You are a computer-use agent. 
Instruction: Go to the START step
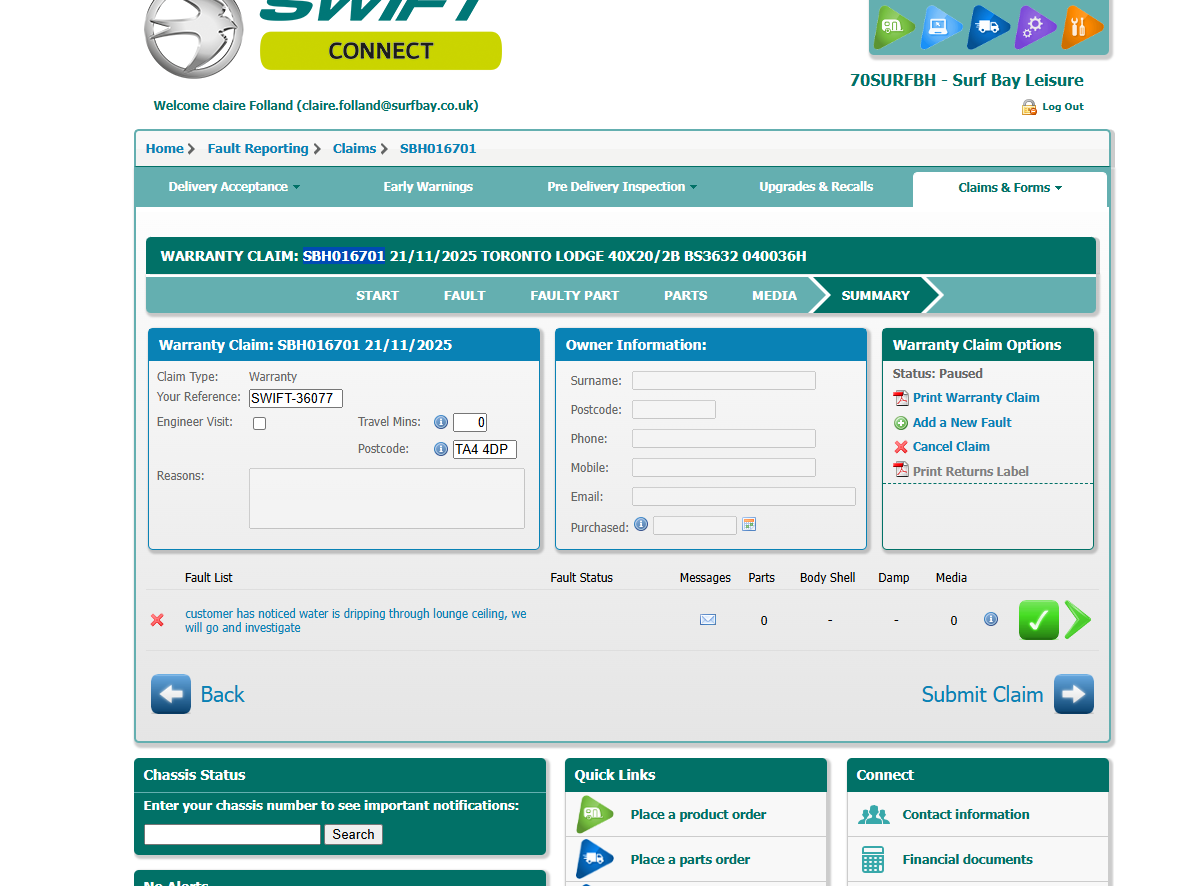click(x=377, y=296)
